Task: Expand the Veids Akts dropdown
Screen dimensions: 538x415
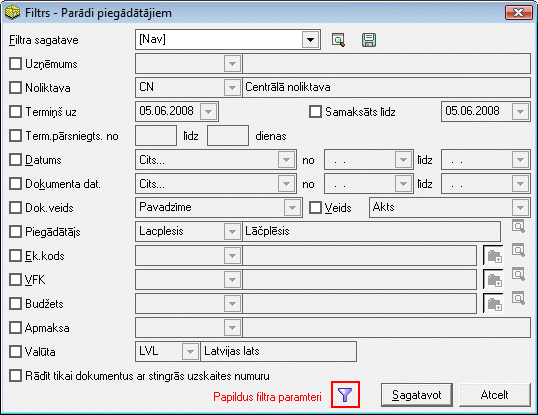Action: point(520,208)
